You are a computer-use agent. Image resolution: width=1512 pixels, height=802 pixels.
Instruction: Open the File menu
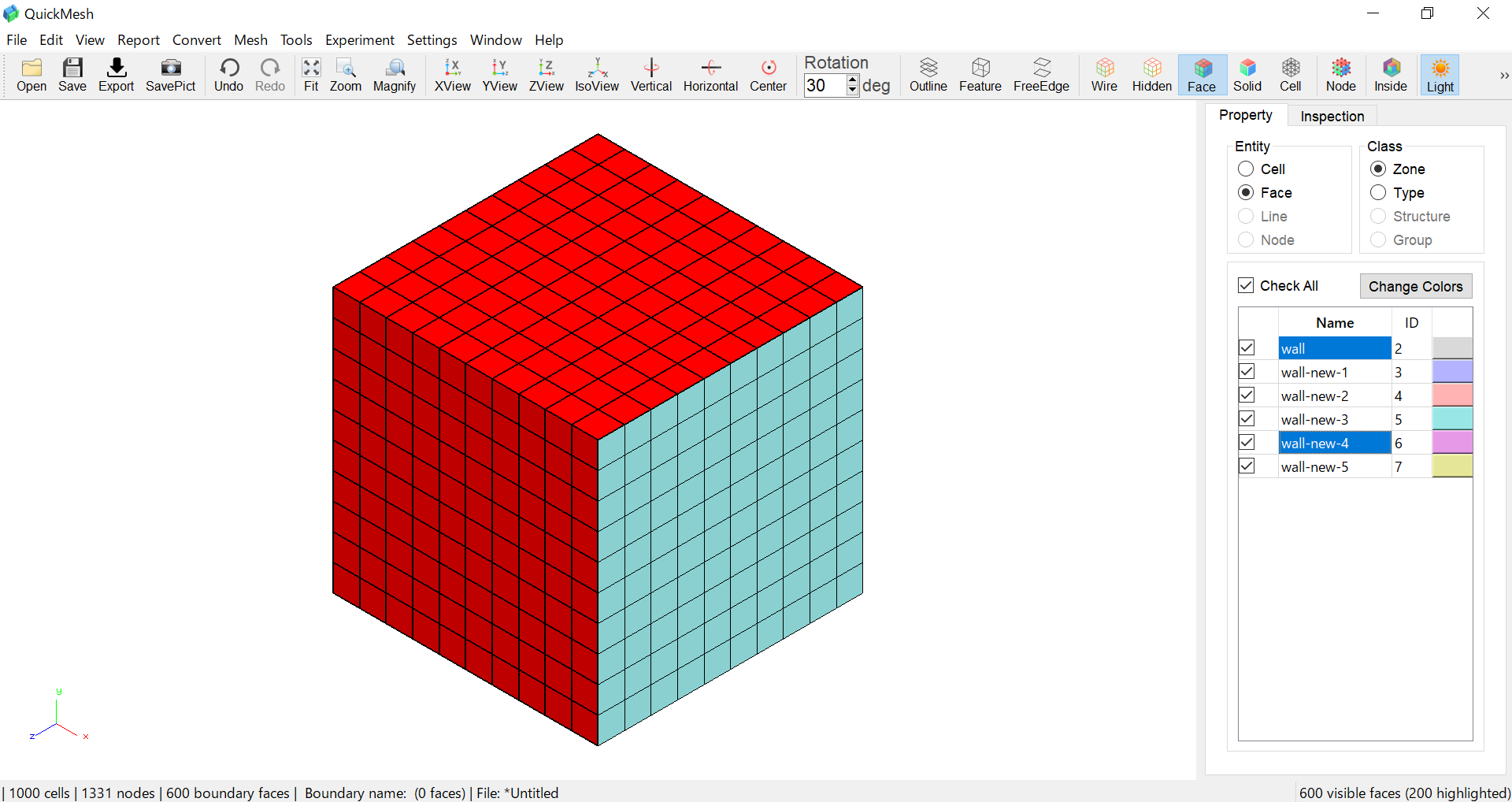(17, 39)
